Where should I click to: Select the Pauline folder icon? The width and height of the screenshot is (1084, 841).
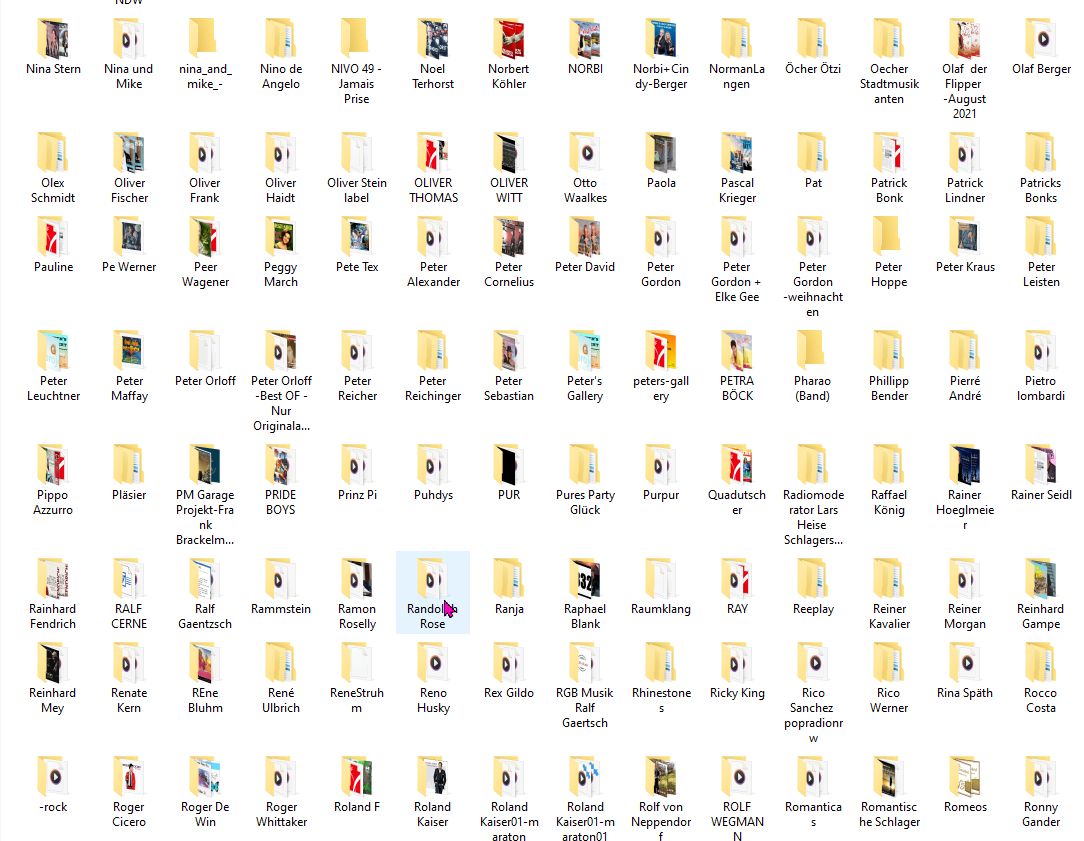pyautogui.click(x=53, y=237)
